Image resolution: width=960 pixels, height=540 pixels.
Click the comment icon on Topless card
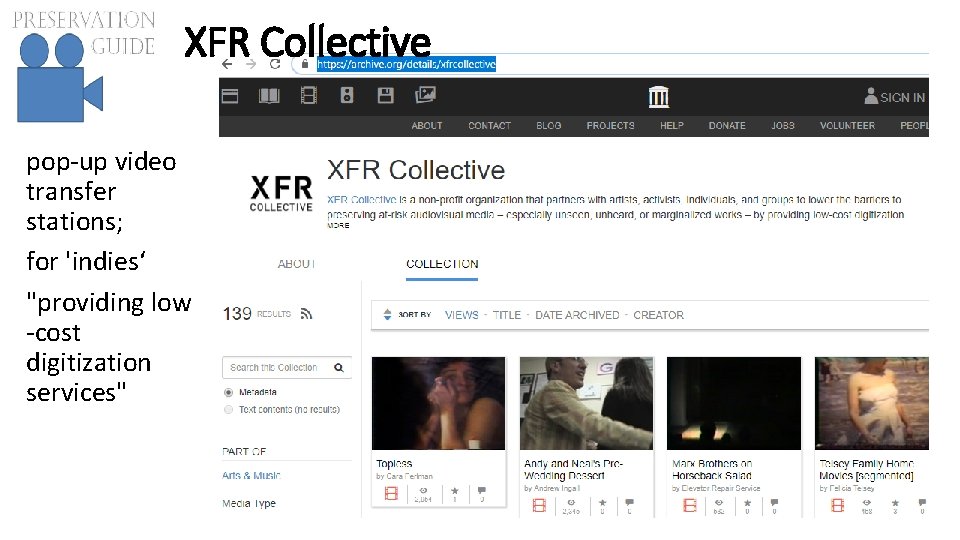(482, 490)
